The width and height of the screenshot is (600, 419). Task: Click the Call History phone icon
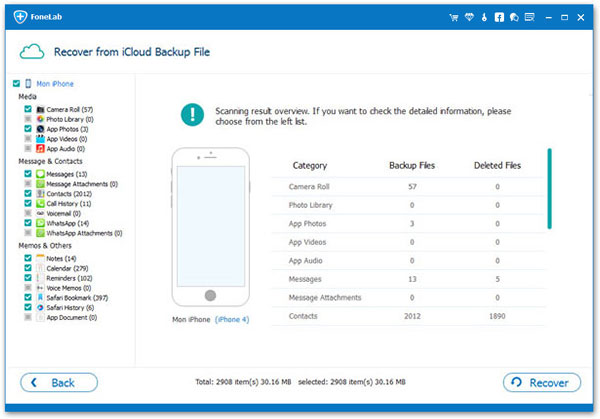click(40, 204)
